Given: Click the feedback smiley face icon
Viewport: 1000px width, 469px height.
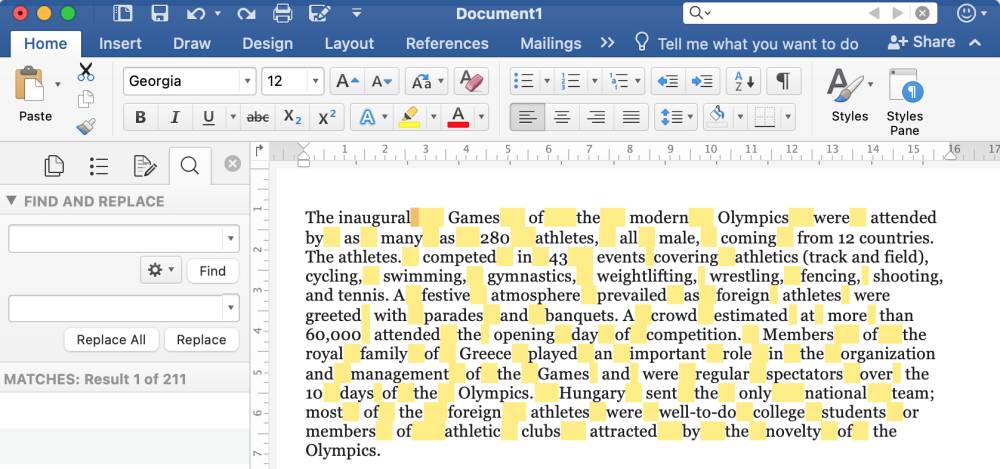Looking at the screenshot, I should click(967, 13).
